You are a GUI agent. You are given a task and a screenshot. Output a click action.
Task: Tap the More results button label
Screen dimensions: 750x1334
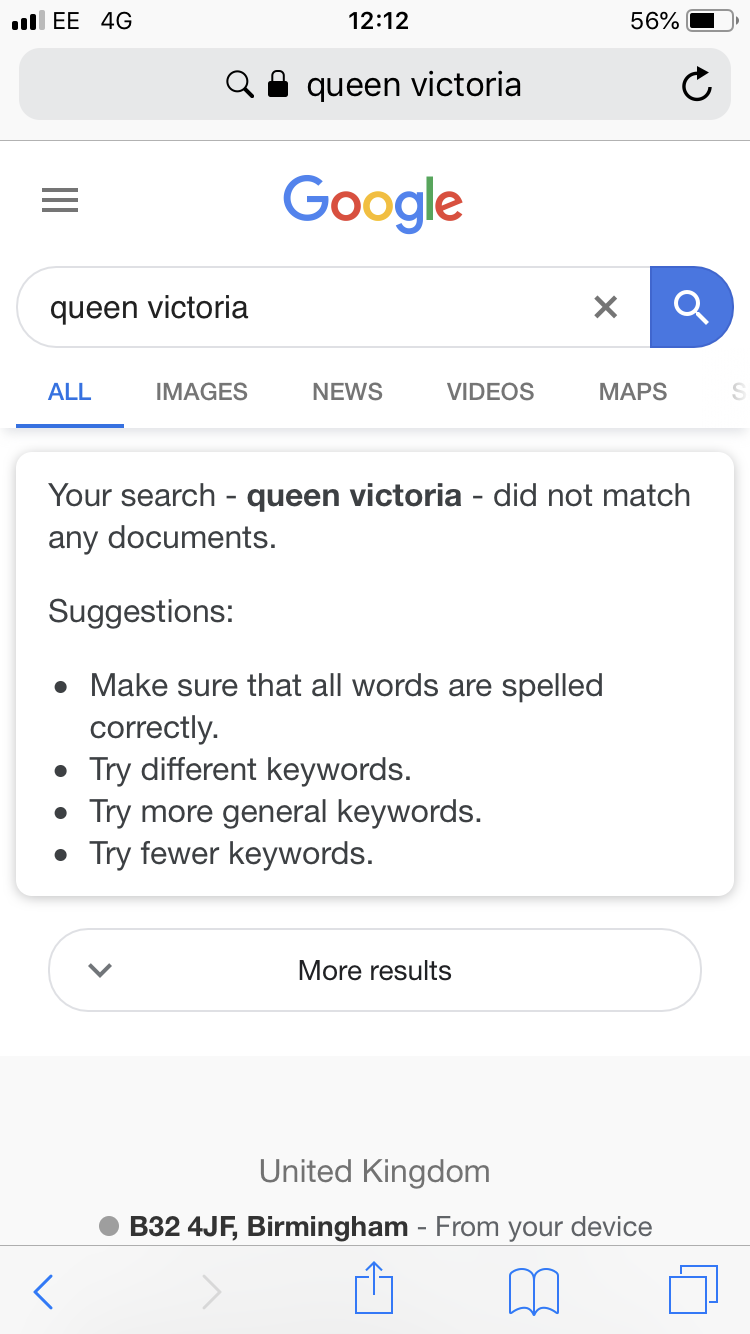click(375, 970)
